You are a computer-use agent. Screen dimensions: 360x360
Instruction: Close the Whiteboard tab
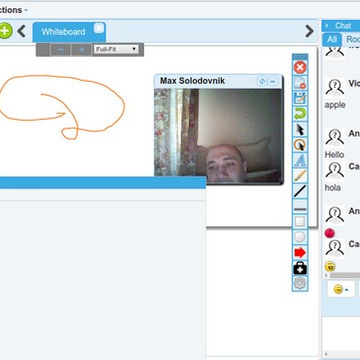tap(99, 28)
